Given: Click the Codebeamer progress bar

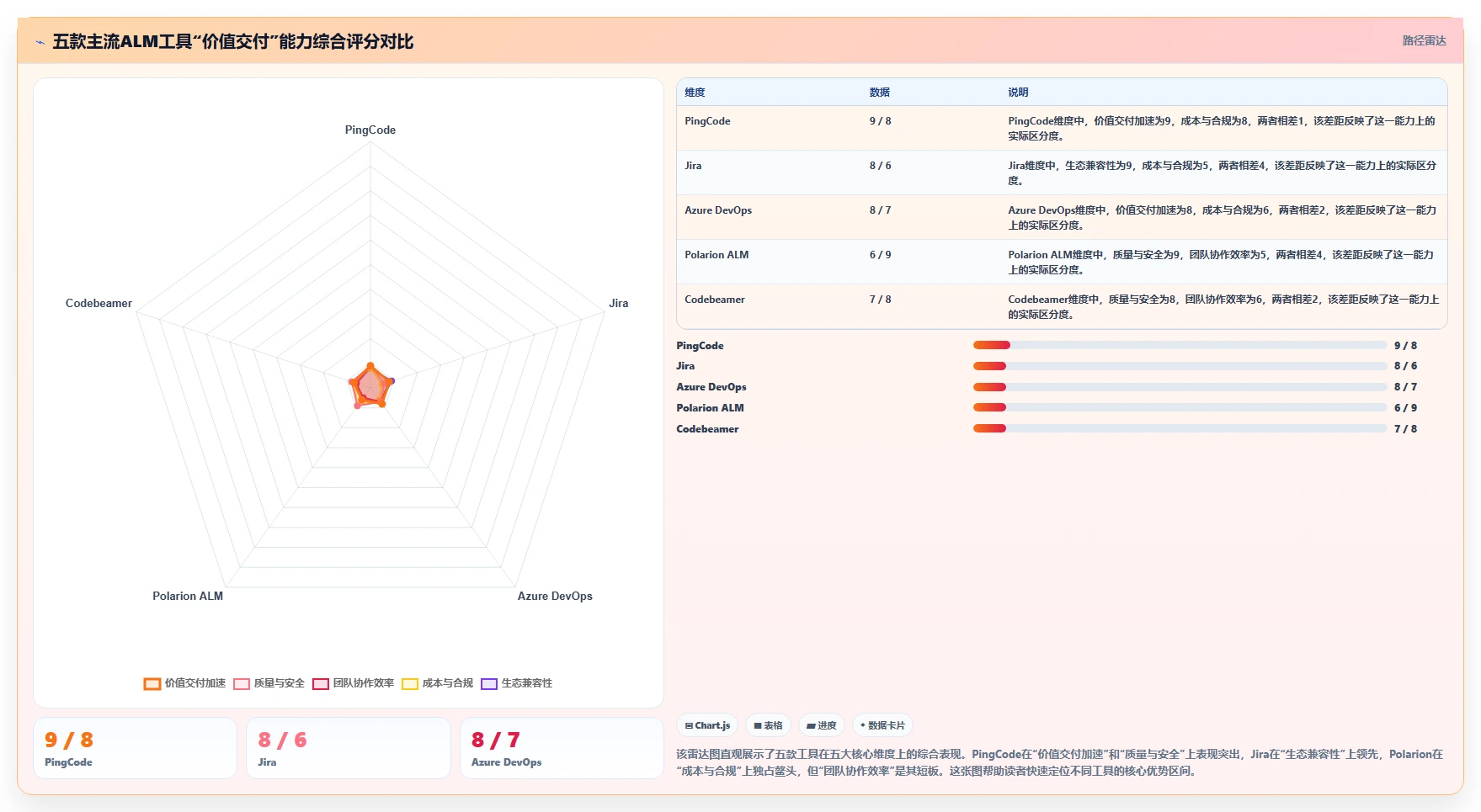Looking at the screenshot, I should (x=1180, y=428).
